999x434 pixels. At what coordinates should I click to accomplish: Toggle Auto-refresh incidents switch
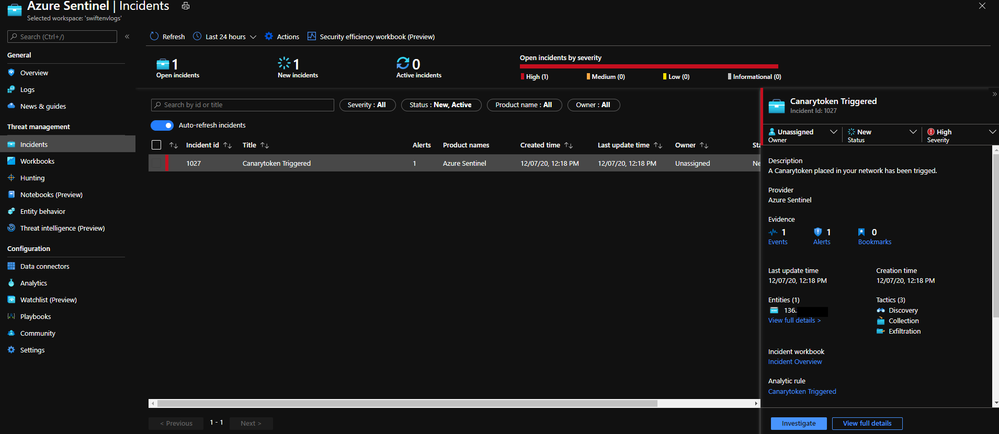[162, 125]
